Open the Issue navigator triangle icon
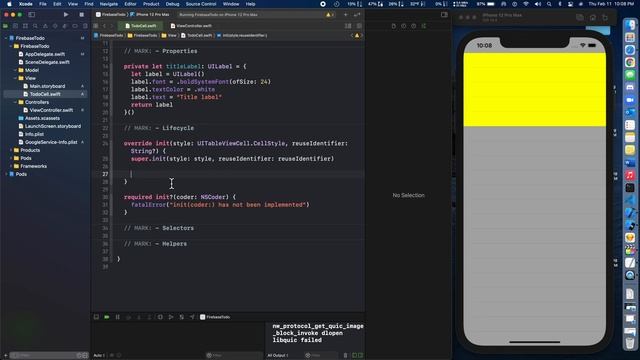This screenshot has width=640, height=360. [45, 26]
